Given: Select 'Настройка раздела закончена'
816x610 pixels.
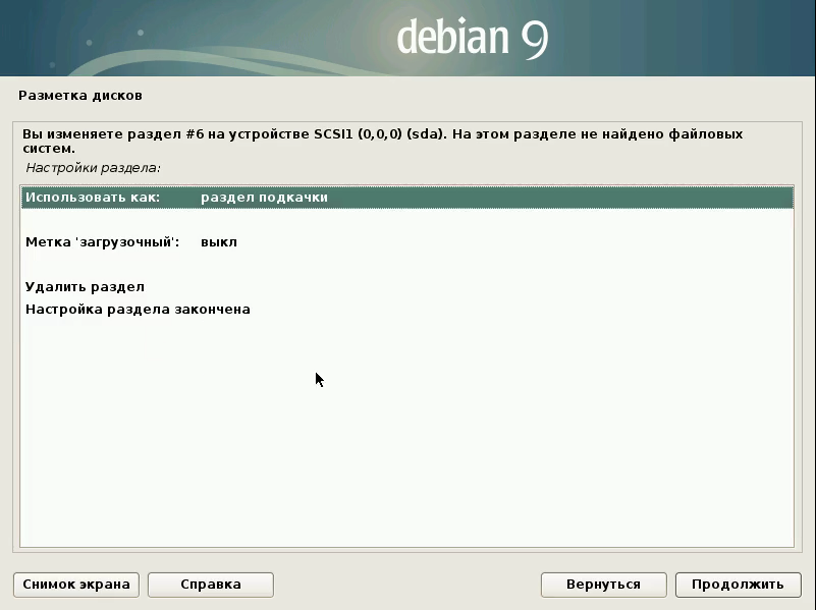Looking at the screenshot, I should [137, 309].
